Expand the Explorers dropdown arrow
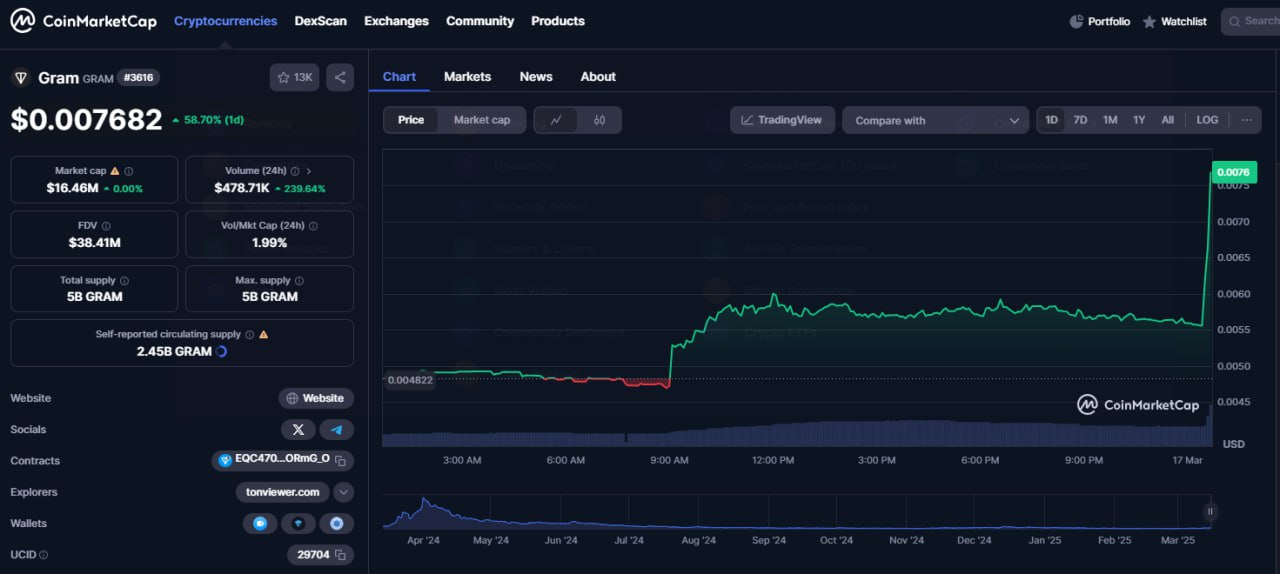The width and height of the screenshot is (1280, 574). pyautogui.click(x=343, y=492)
